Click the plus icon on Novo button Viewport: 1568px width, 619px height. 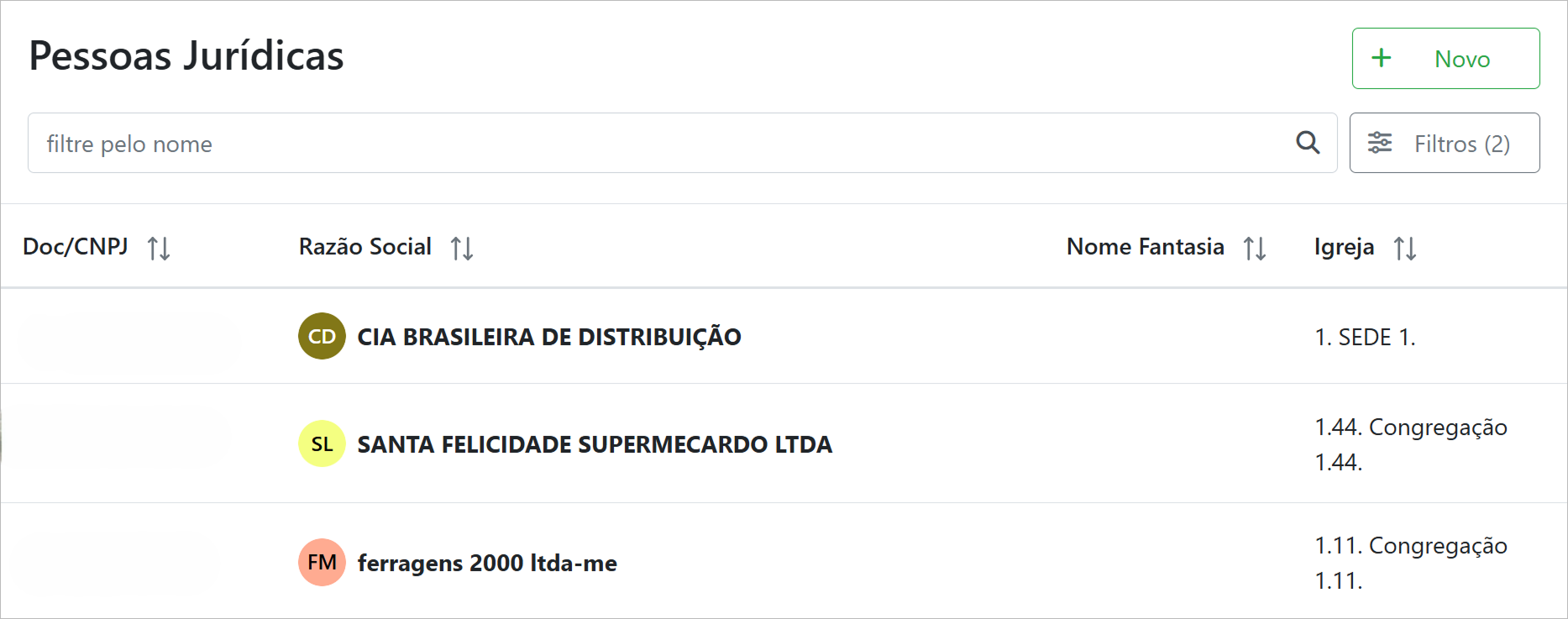coord(1382,58)
